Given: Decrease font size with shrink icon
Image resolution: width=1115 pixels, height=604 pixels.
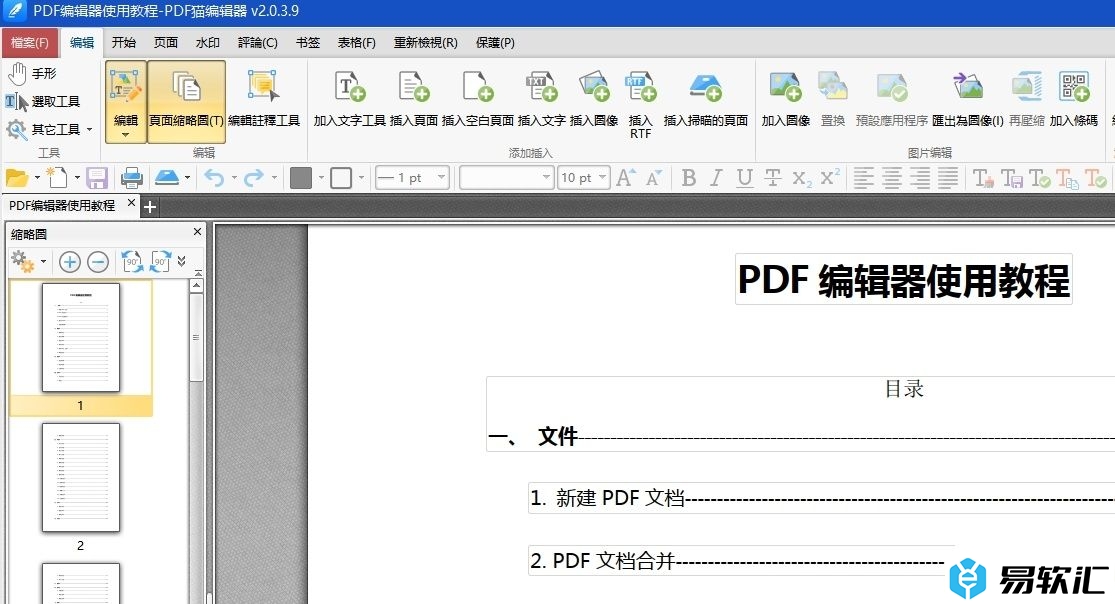Looking at the screenshot, I should (654, 177).
